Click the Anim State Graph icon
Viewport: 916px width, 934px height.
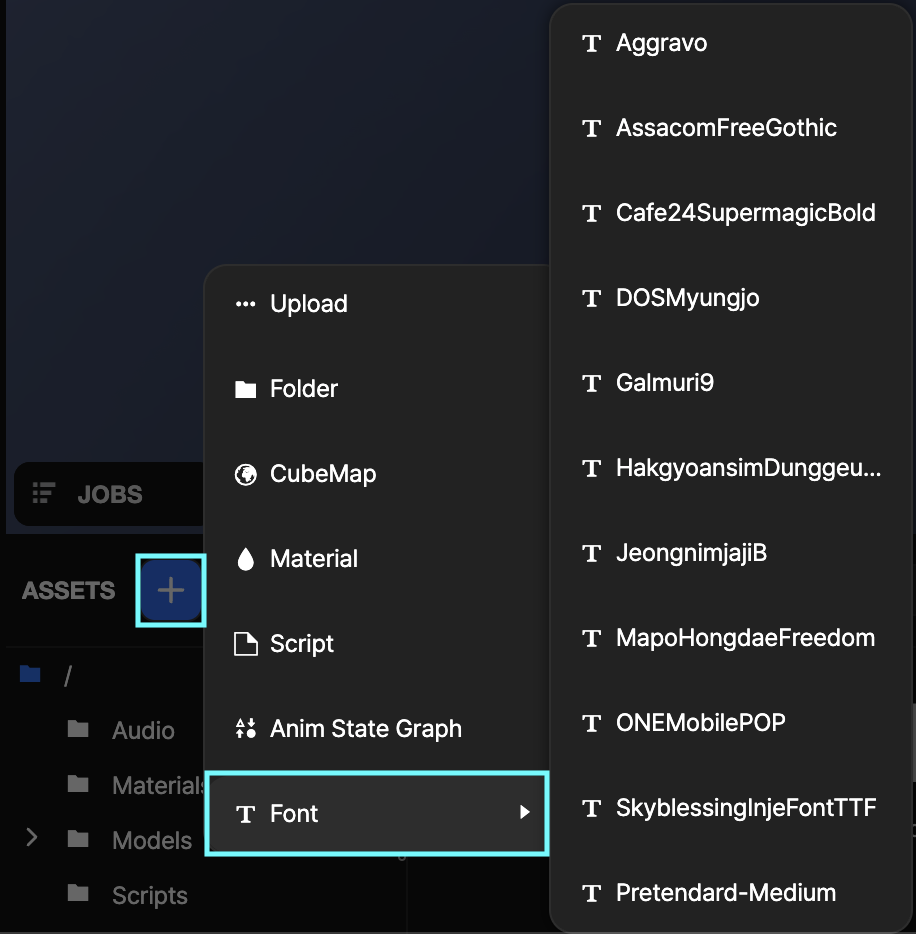point(245,728)
